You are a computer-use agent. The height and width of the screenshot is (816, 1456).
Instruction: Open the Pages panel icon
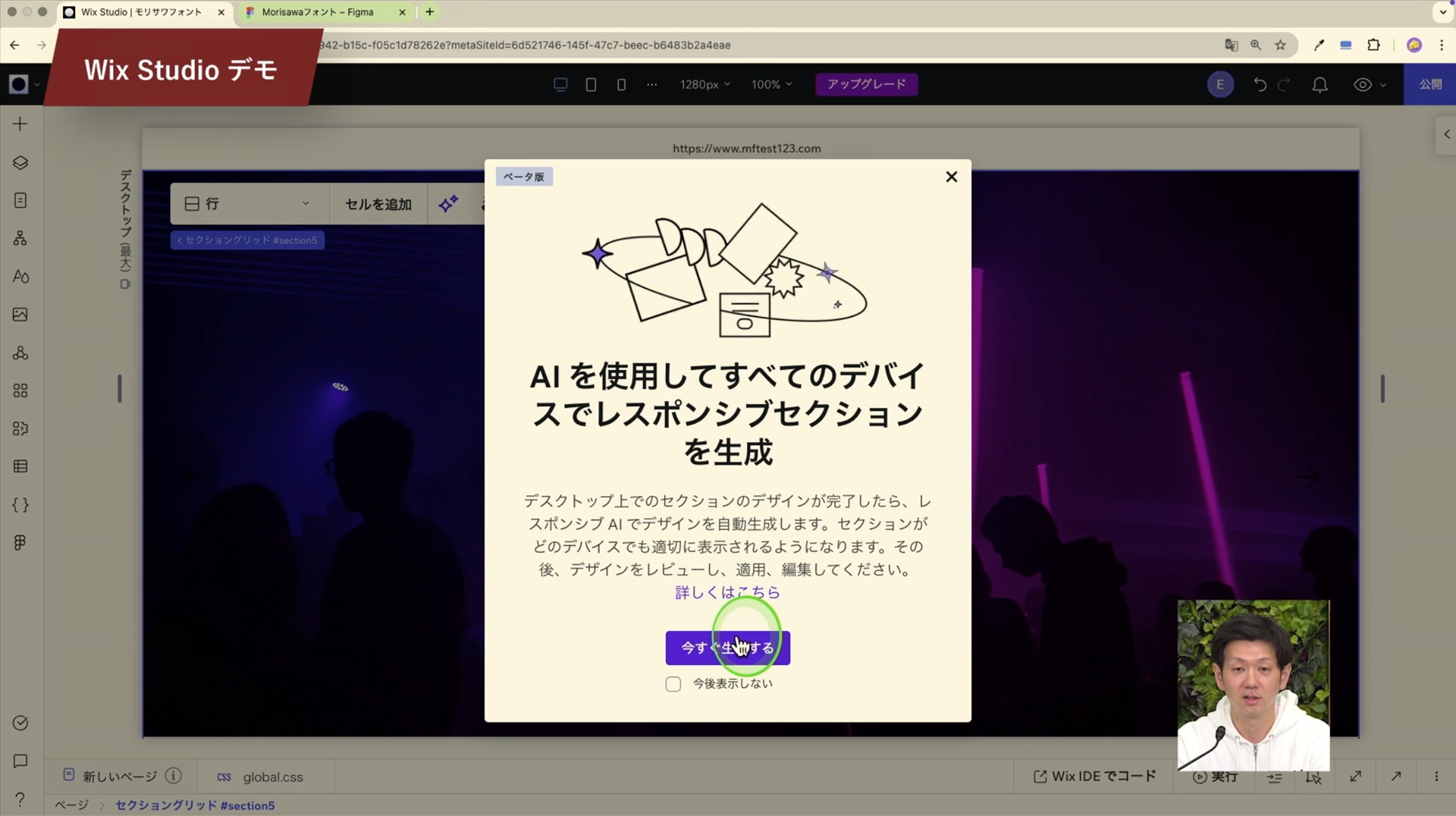pos(20,200)
